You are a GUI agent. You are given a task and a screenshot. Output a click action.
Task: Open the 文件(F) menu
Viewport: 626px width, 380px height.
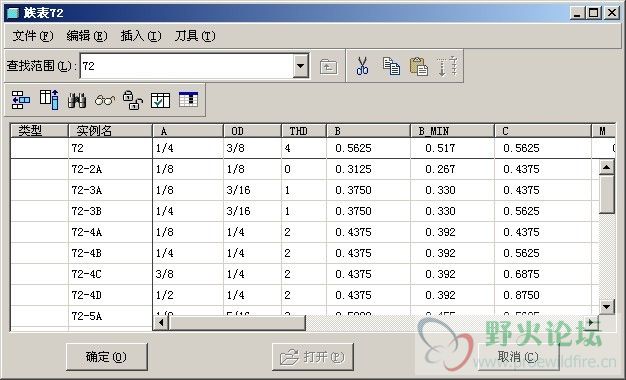(33, 36)
